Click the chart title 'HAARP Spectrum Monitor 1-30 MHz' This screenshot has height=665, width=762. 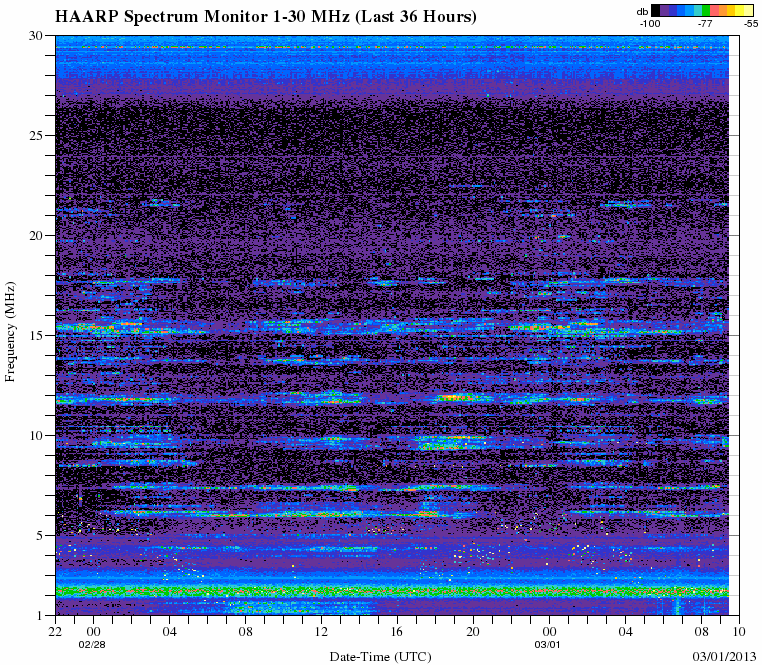(x=203, y=17)
